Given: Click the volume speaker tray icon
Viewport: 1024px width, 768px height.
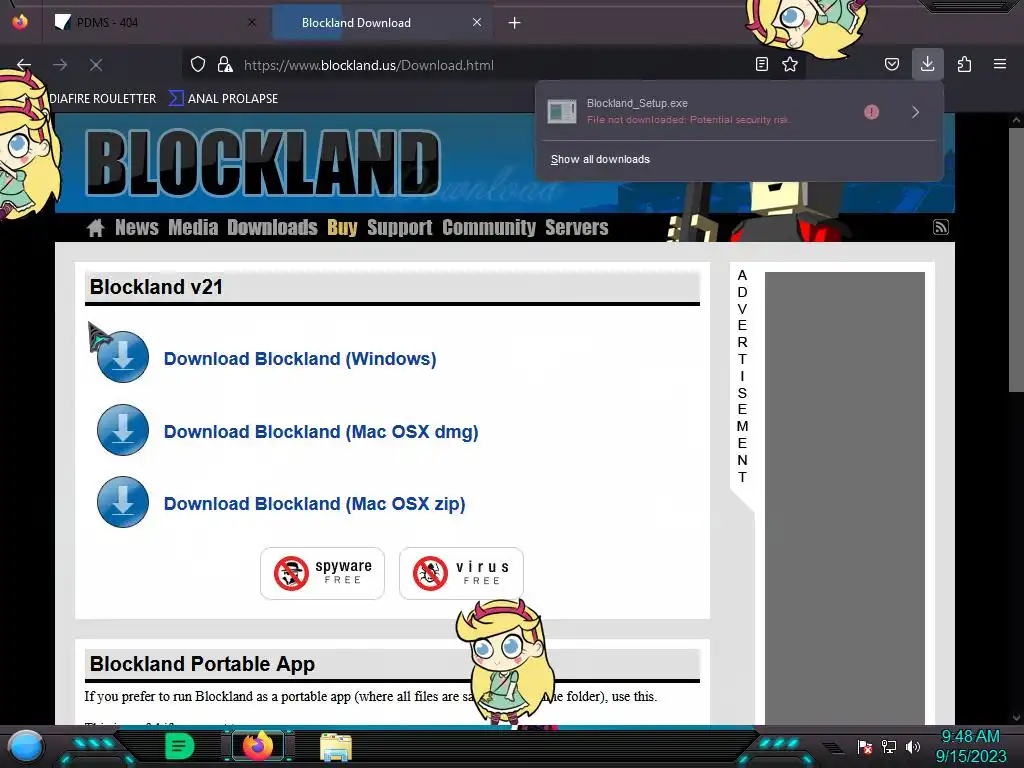Looking at the screenshot, I should (913, 746).
